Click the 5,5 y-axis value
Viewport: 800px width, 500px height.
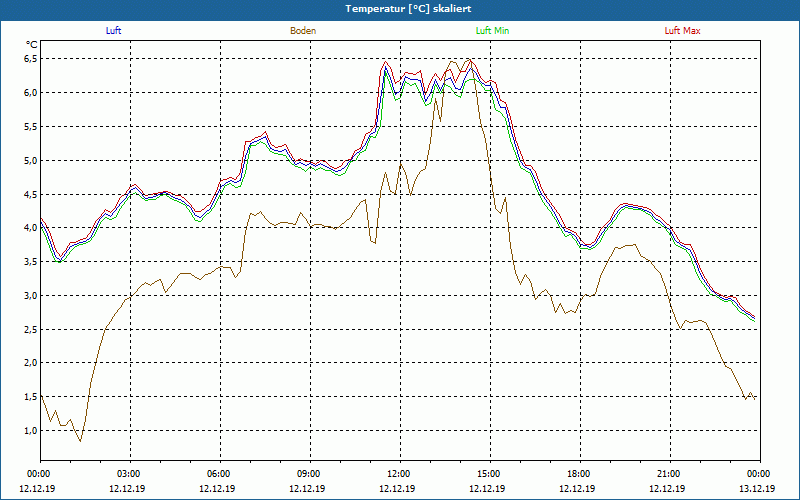[x=31, y=127]
